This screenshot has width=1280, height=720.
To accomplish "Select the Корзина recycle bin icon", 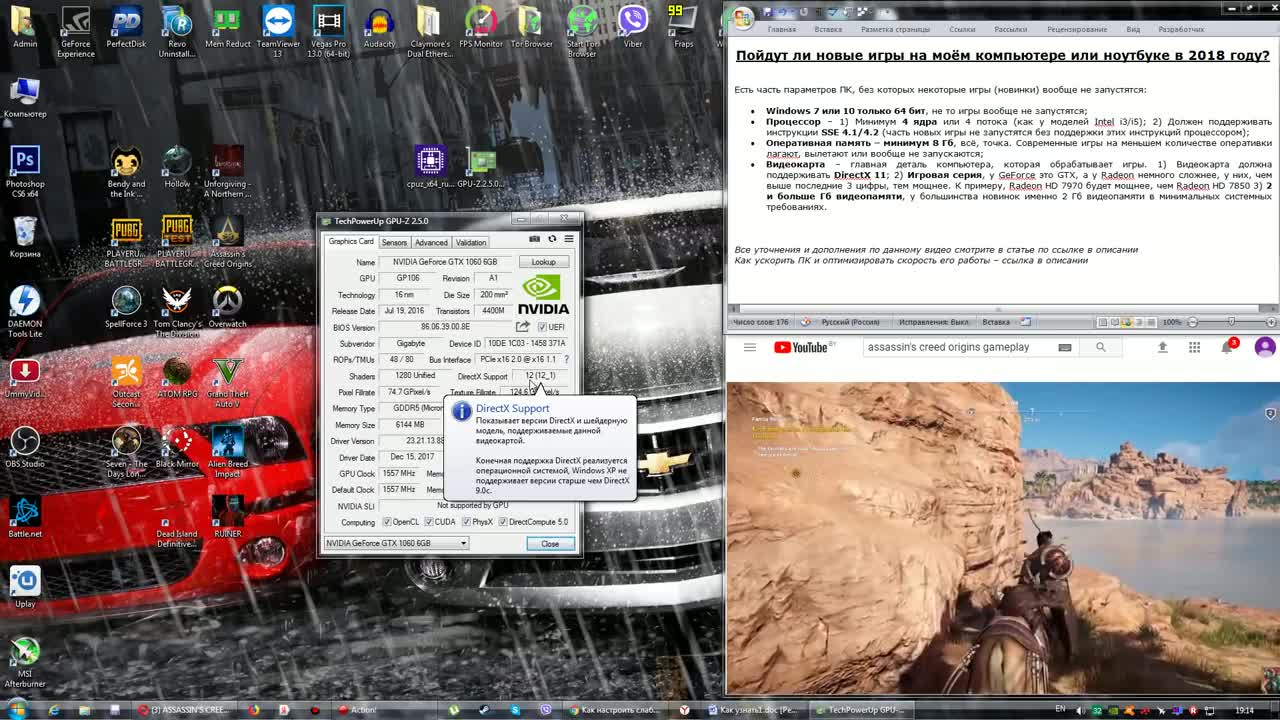I will pos(25,238).
